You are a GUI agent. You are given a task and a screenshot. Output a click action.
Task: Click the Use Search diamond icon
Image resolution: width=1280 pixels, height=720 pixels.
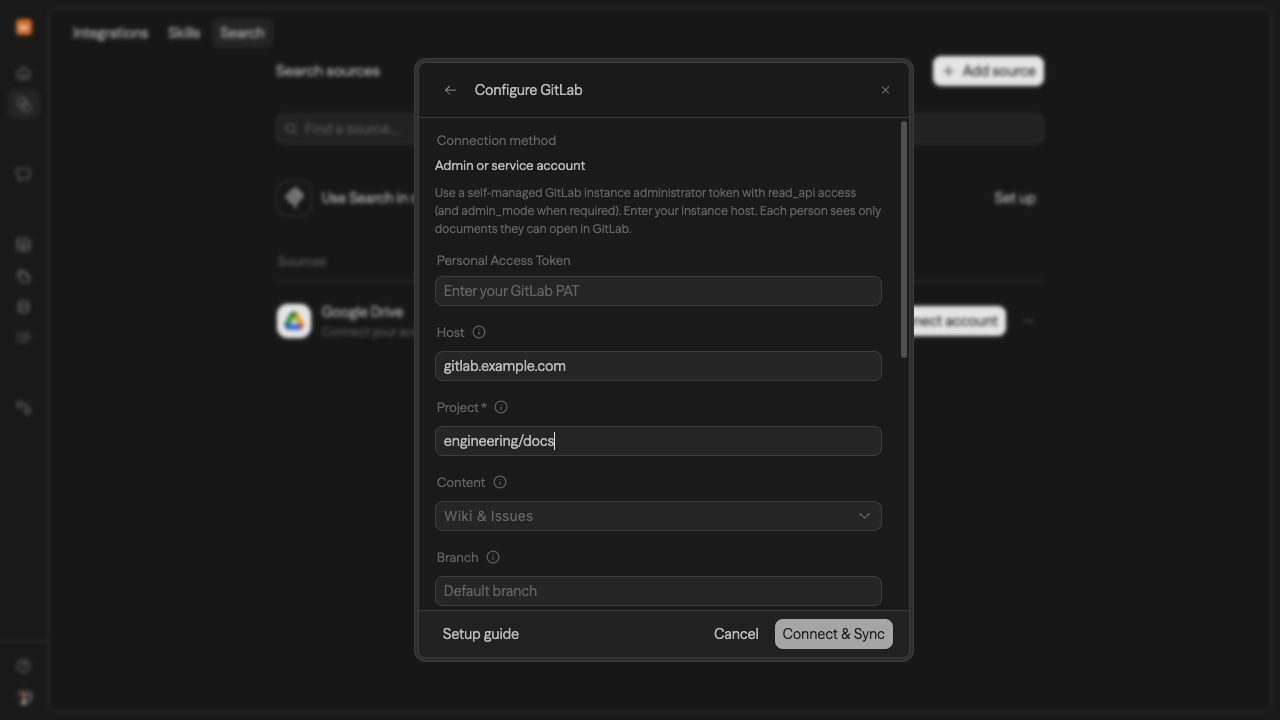294,198
